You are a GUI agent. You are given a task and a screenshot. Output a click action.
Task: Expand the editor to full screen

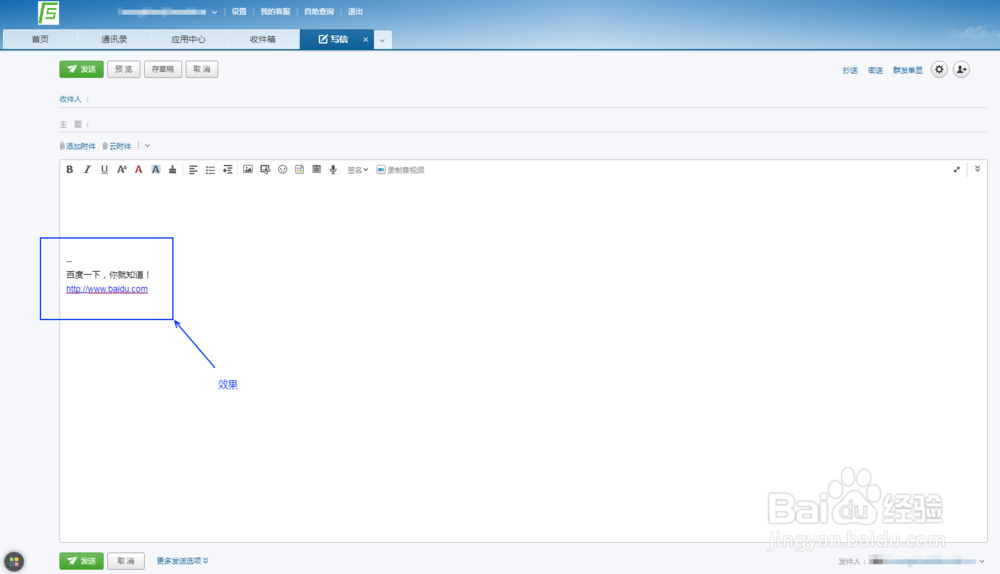coord(957,170)
